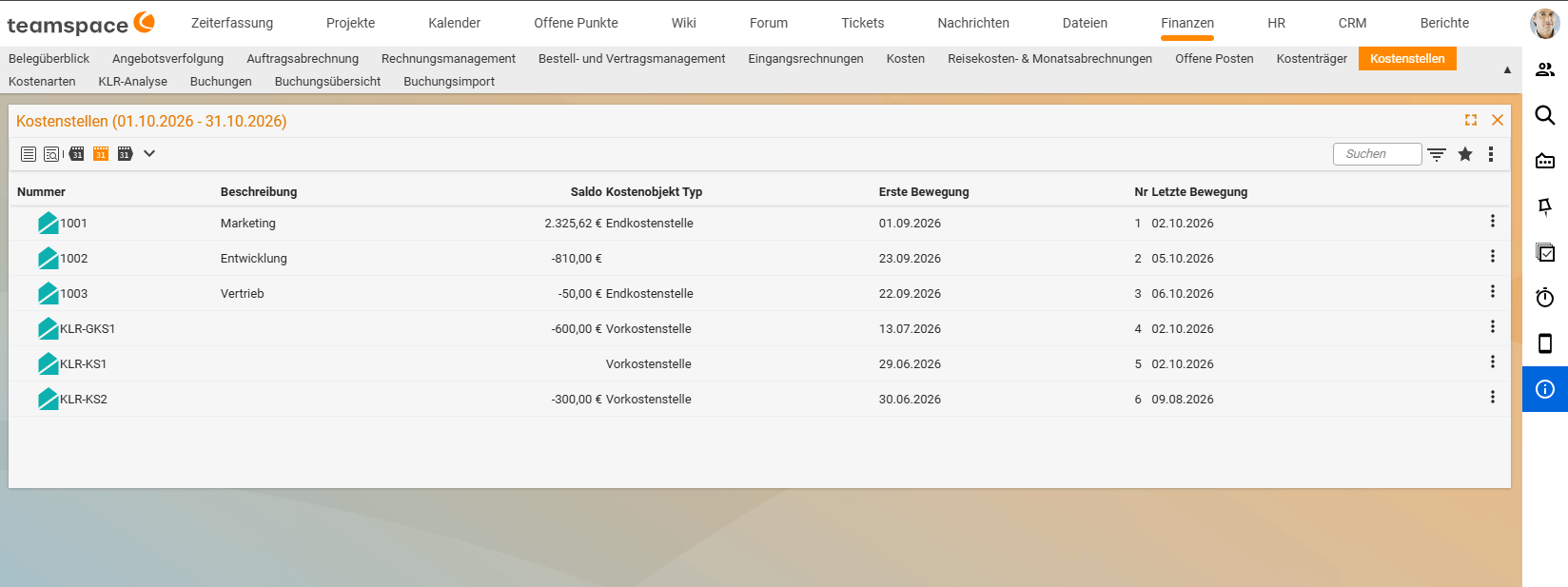Collapse the submenu with the up arrow
The width and height of the screenshot is (1568, 587).
[x=1507, y=70]
